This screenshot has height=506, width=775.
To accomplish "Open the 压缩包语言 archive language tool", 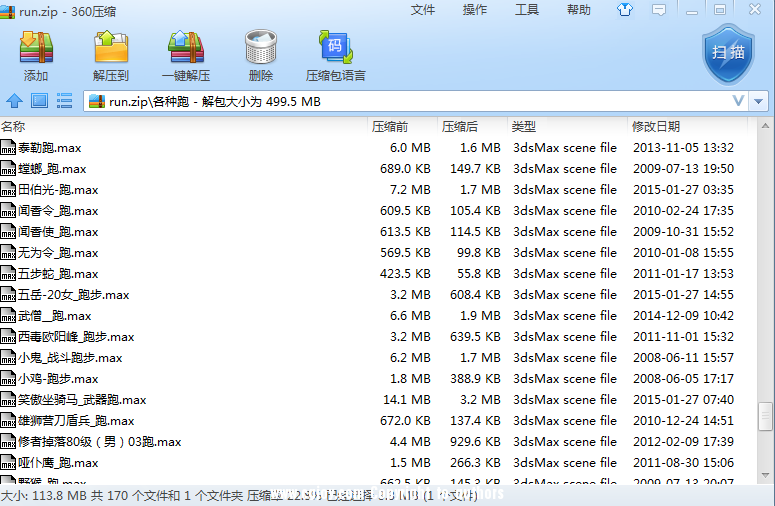I will pyautogui.click(x=335, y=55).
